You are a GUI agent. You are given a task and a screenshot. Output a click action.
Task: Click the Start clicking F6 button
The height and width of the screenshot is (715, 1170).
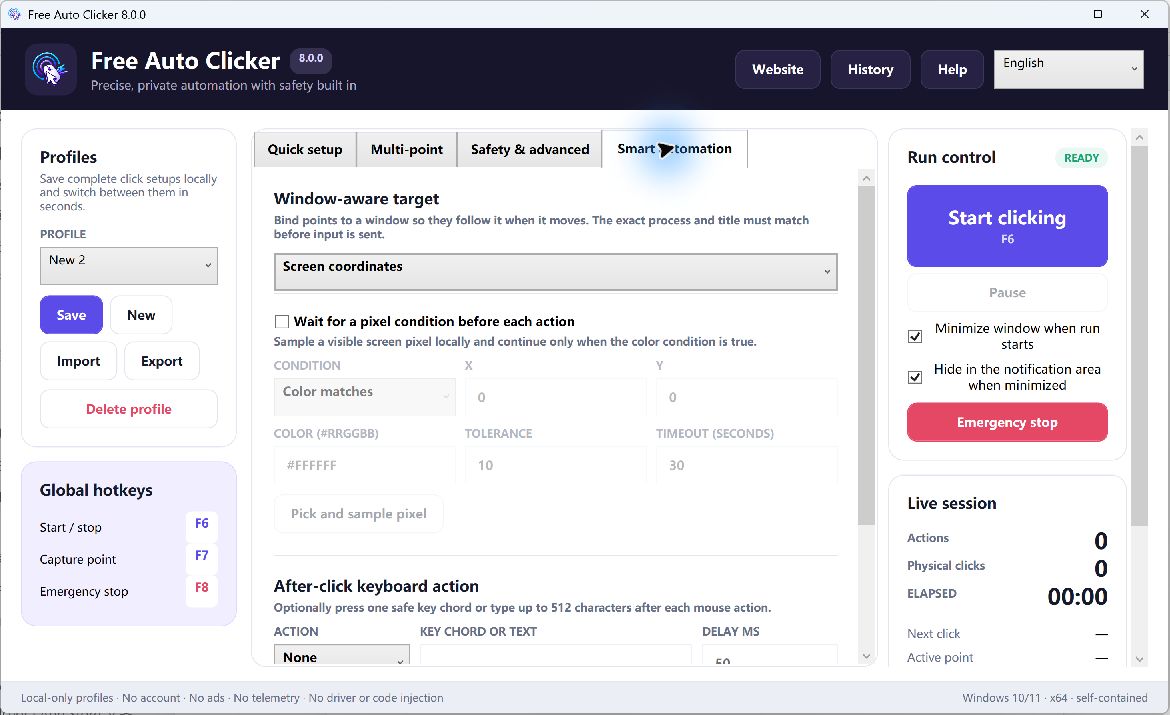click(x=1007, y=226)
